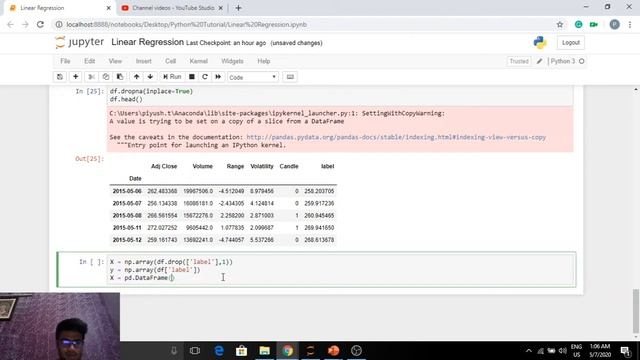Click the green camera extension icon
The image size is (640, 360).
click(594, 24)
